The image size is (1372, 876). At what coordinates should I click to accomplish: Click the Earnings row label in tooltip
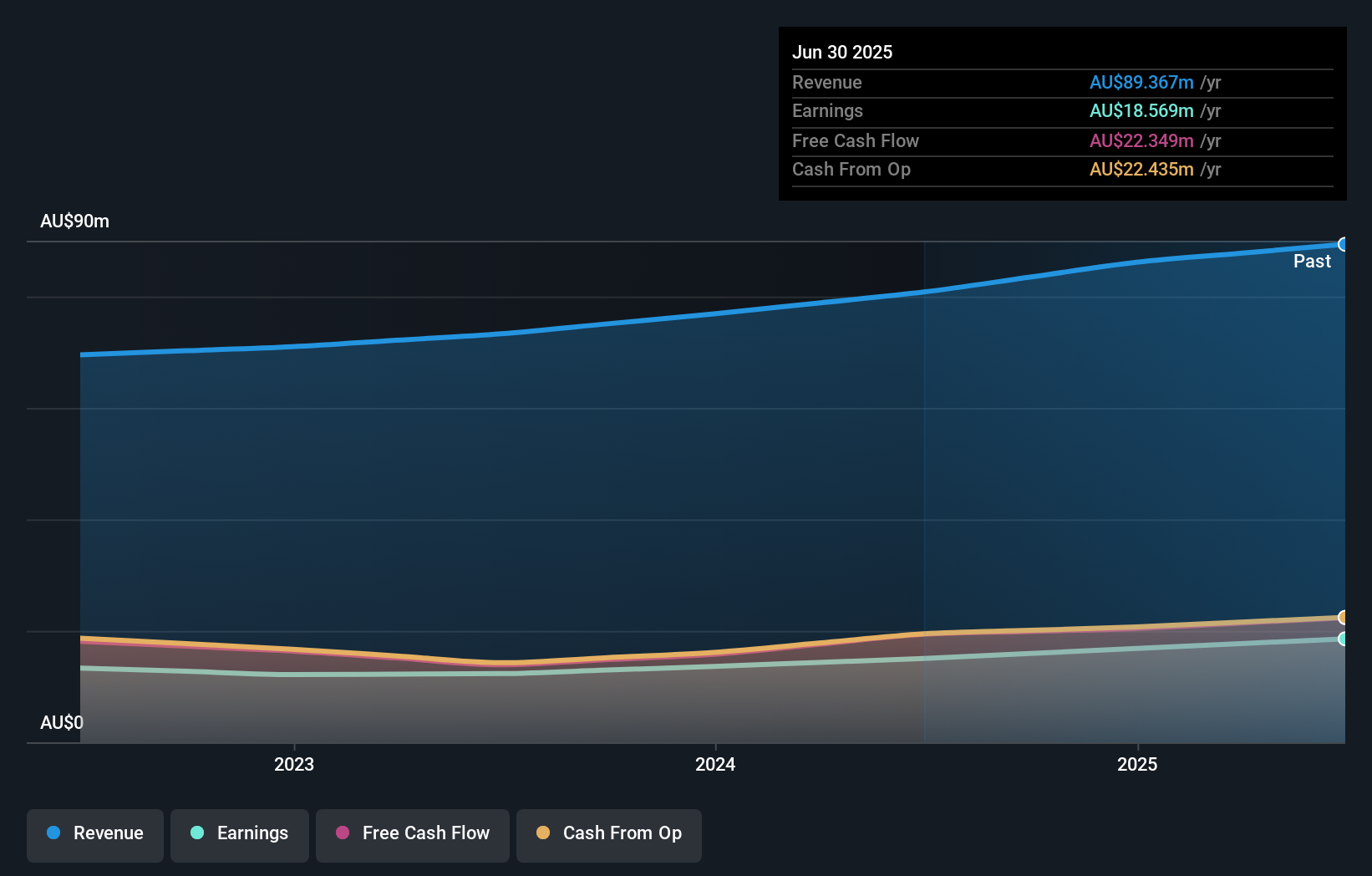tap(827, 110)
